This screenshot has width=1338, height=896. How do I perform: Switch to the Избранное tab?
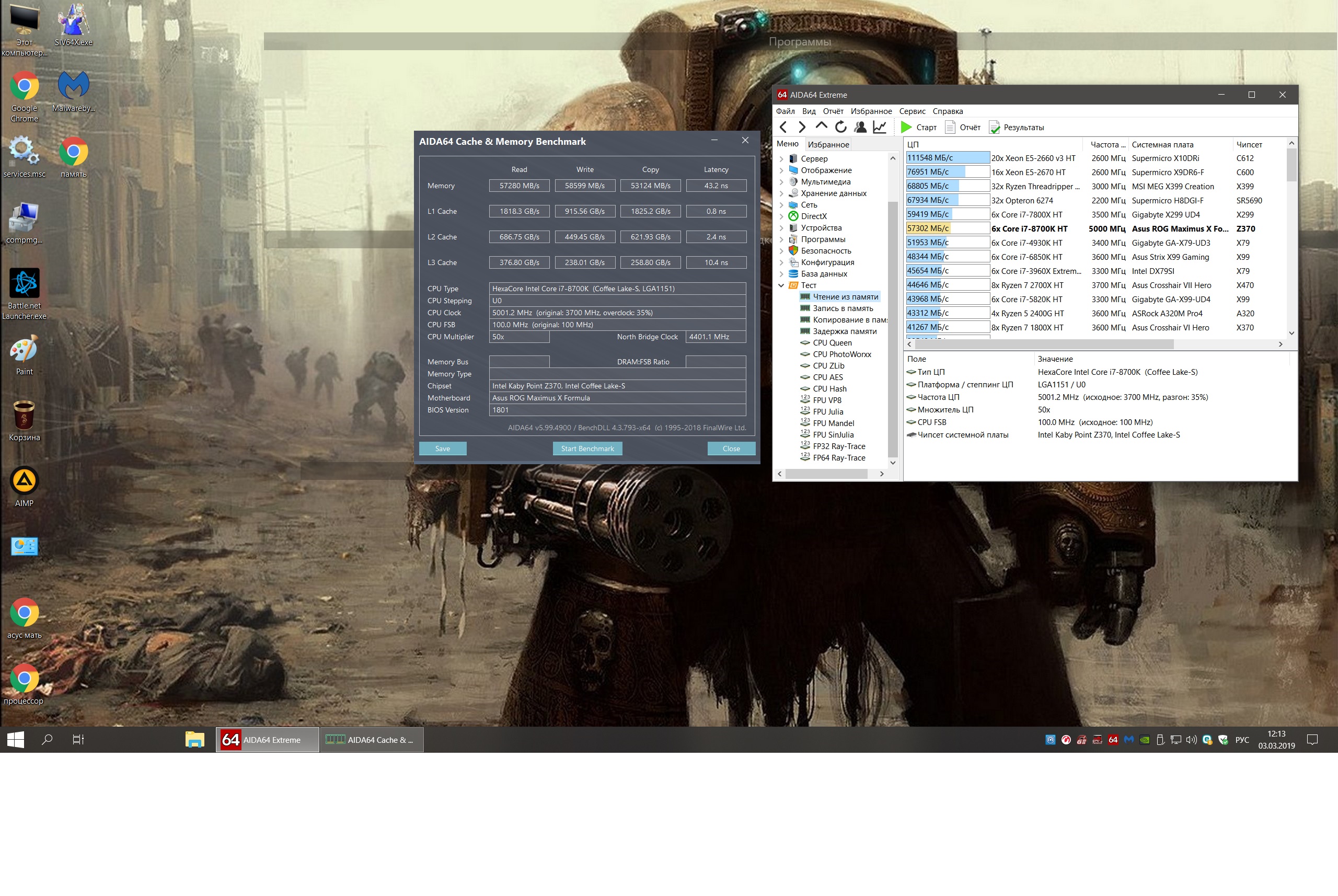[828, 145]
